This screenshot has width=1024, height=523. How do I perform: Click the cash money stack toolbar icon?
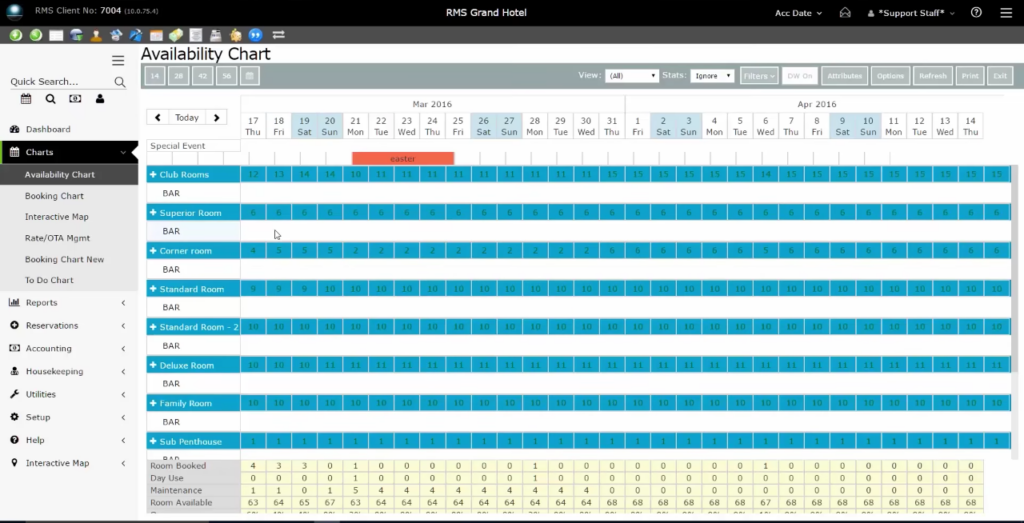(x=176, y=35)
